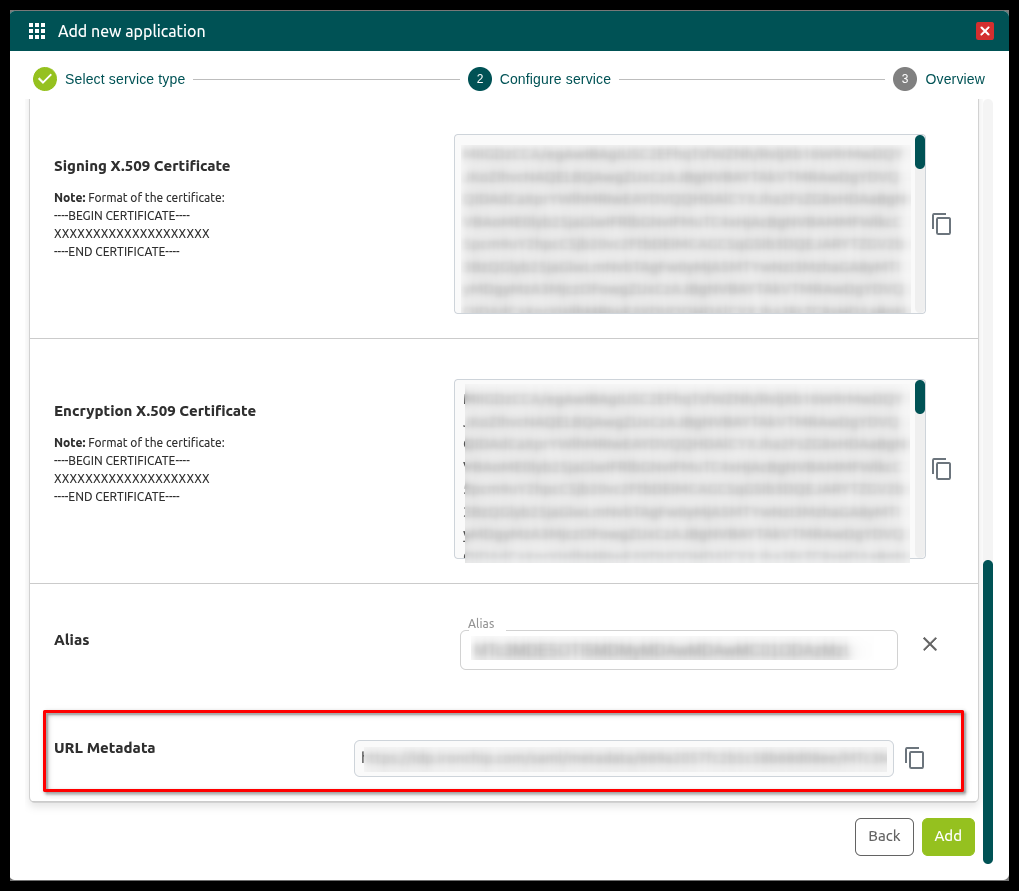Screen dimensions: 1019x891
Task: Close the Add new application dialog
Action: [x=985, y=31]
